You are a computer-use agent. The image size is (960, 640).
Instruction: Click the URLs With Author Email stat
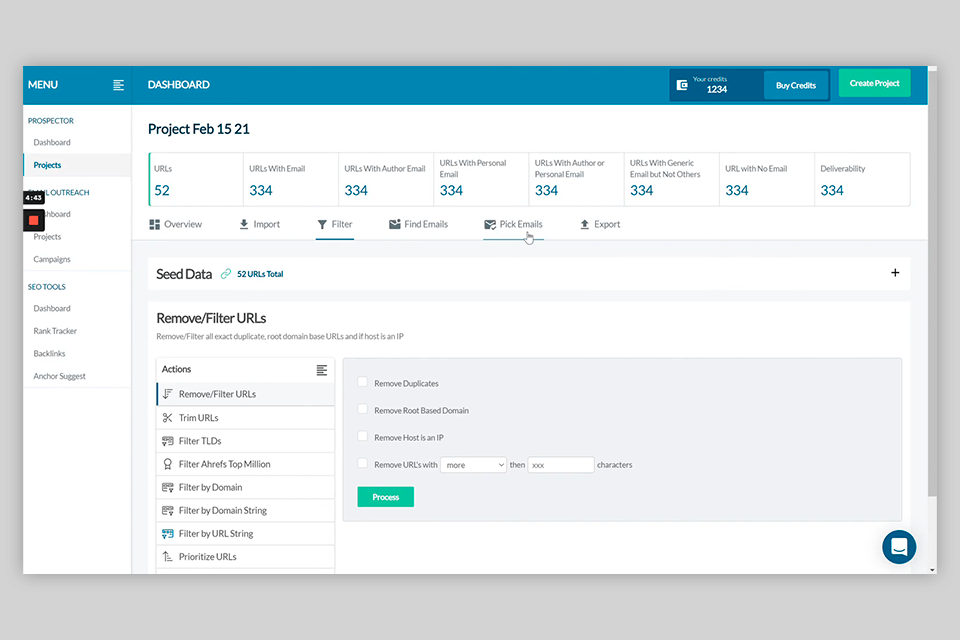click(x=386, y=179)
